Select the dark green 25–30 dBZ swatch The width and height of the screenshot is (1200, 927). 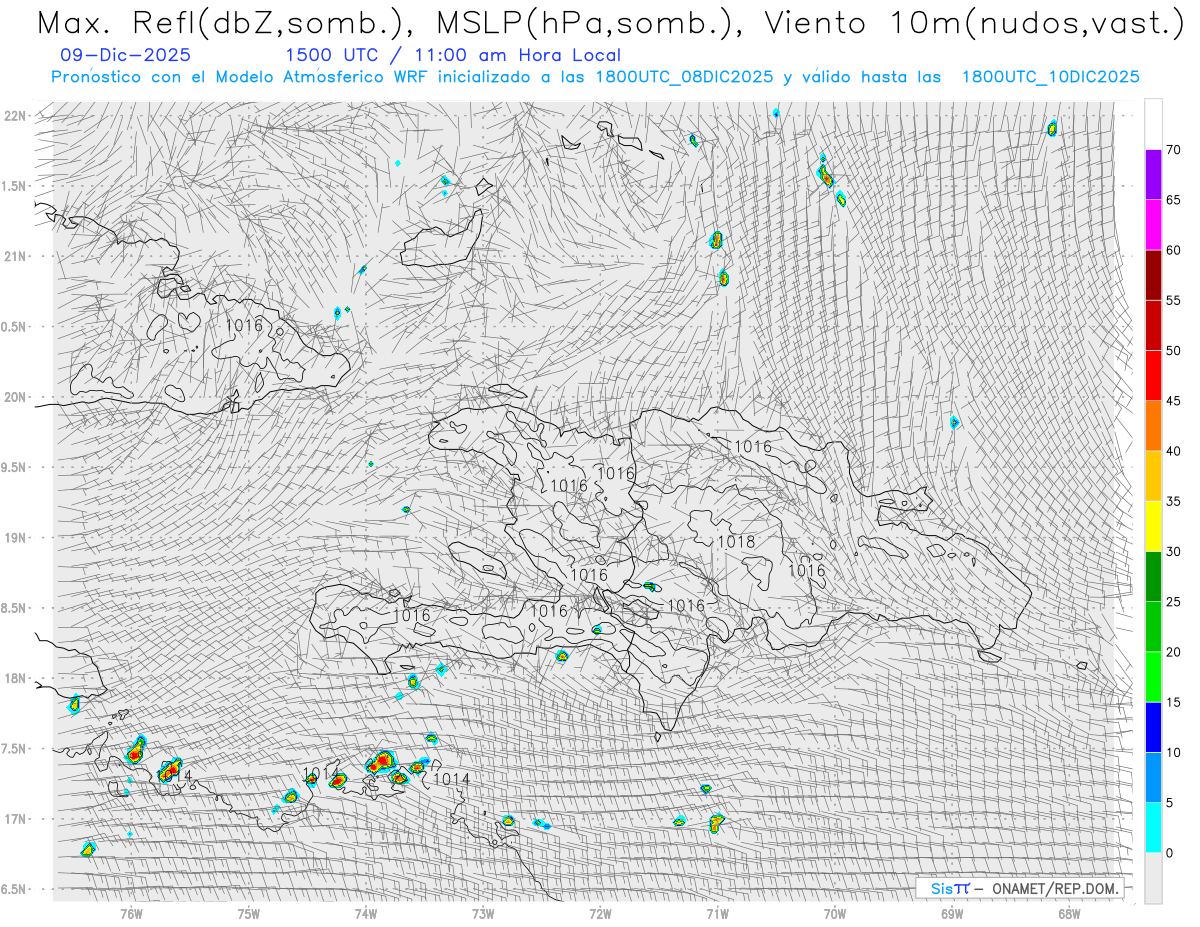point(1153,576)
